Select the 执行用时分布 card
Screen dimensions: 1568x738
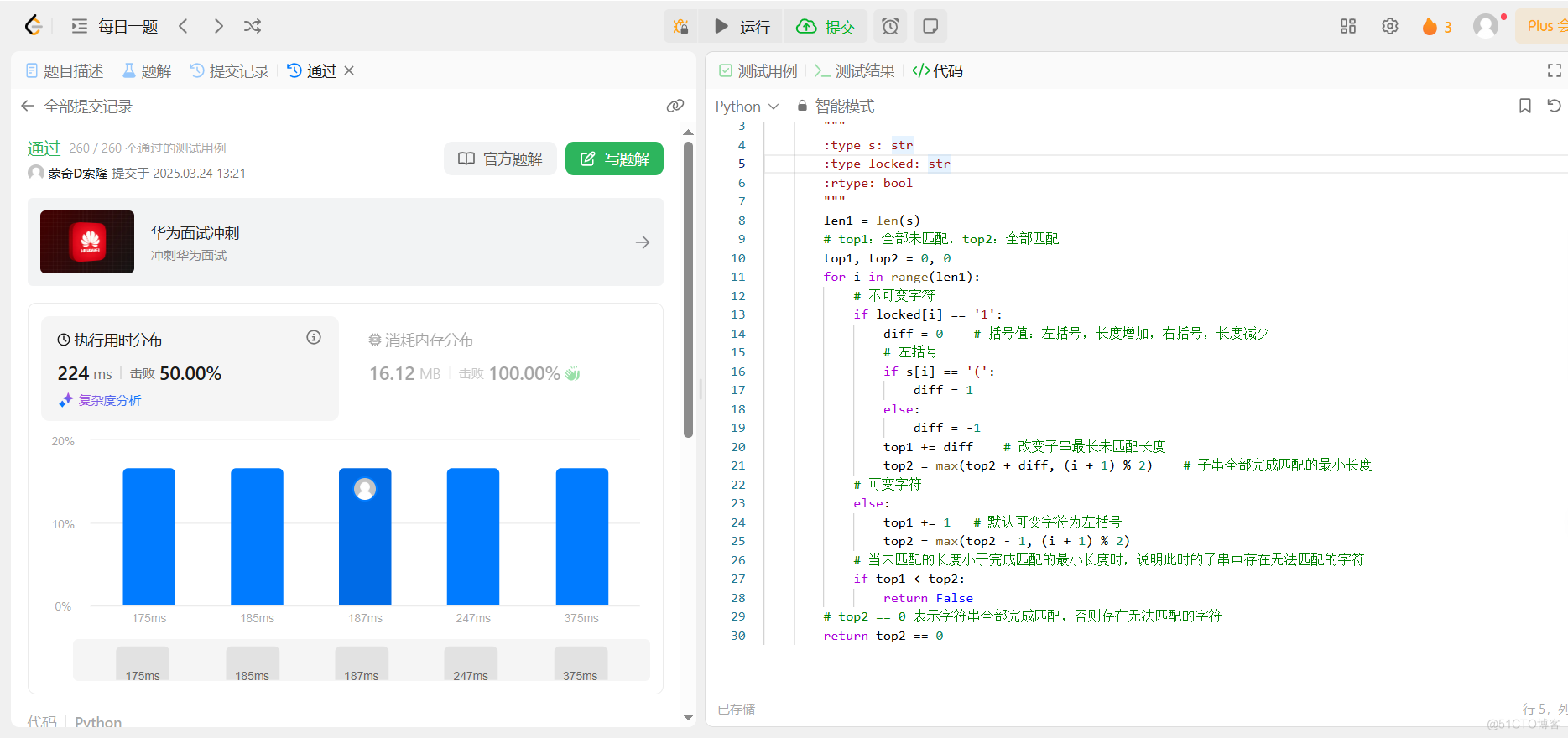point(189,368)
